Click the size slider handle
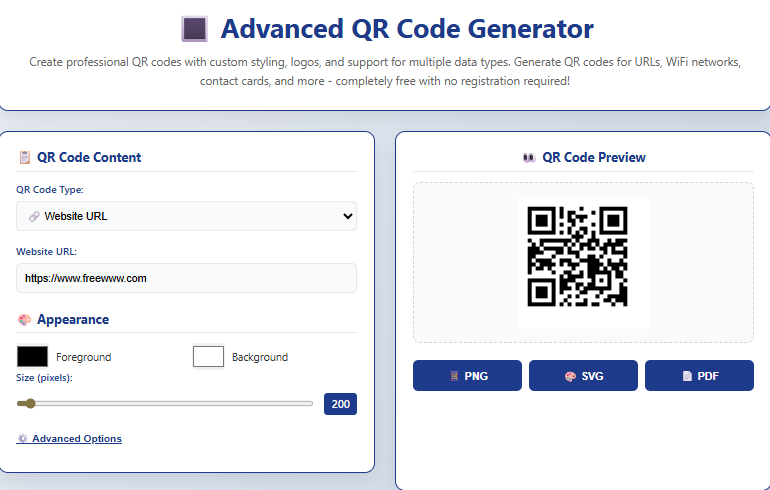Screen dimensions: 770x490 tap(30, 404)
